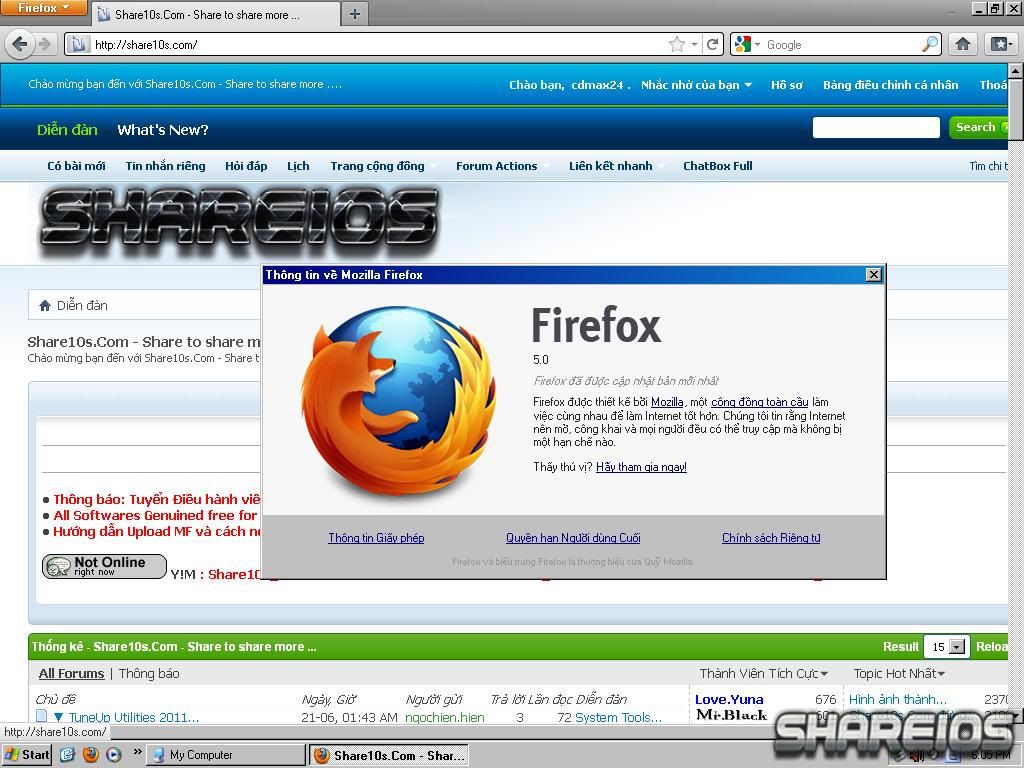
Task: Click the document icon beside TuneUp Utilities thread
Action: [41, 716]
